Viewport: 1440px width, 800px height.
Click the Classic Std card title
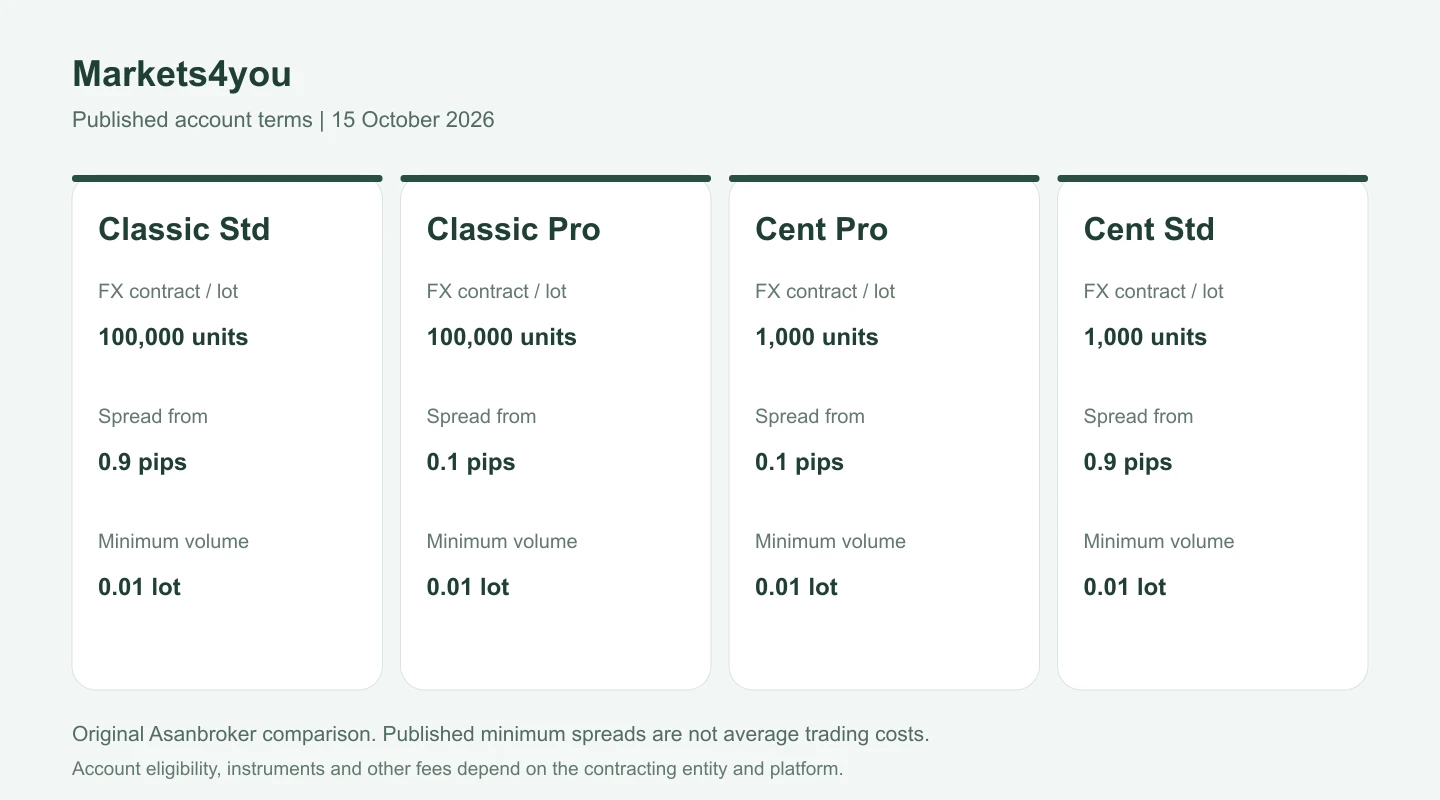coord(184,229)
